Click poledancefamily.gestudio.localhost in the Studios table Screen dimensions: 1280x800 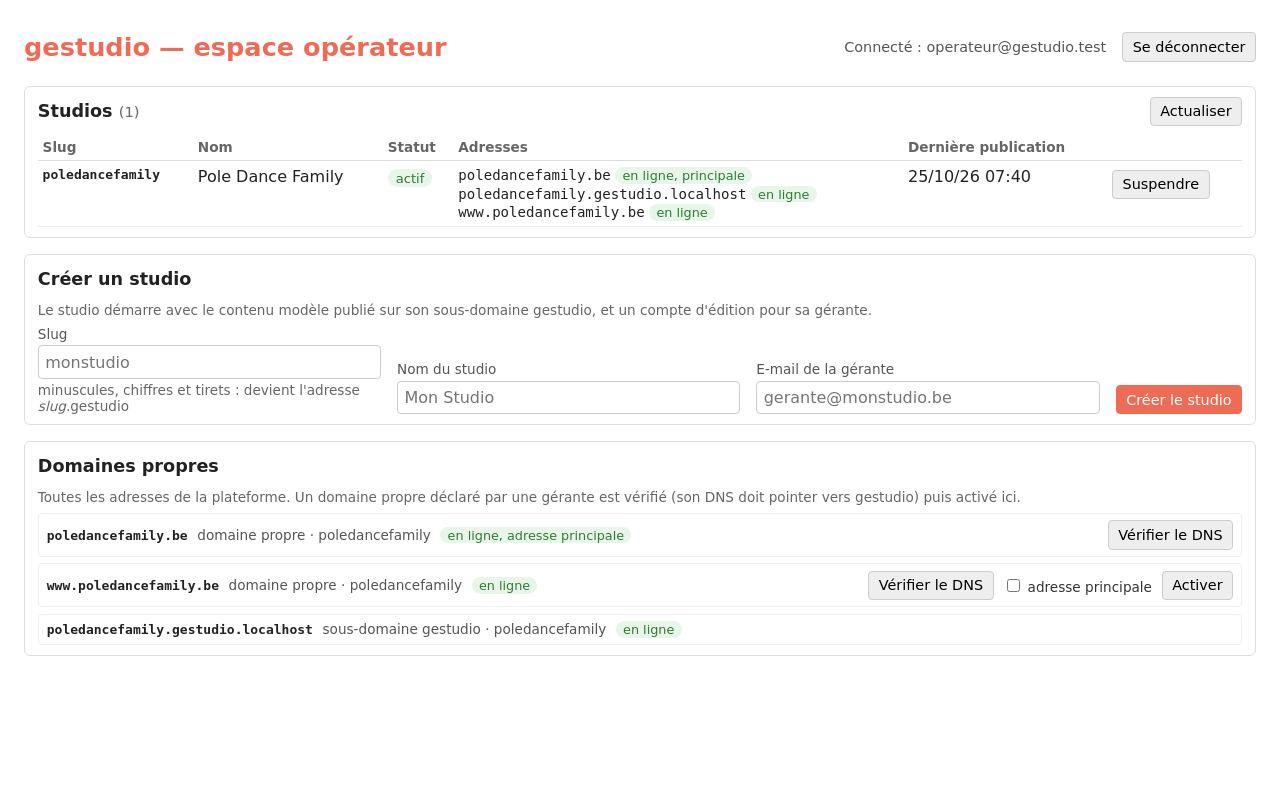click(602, 194)
